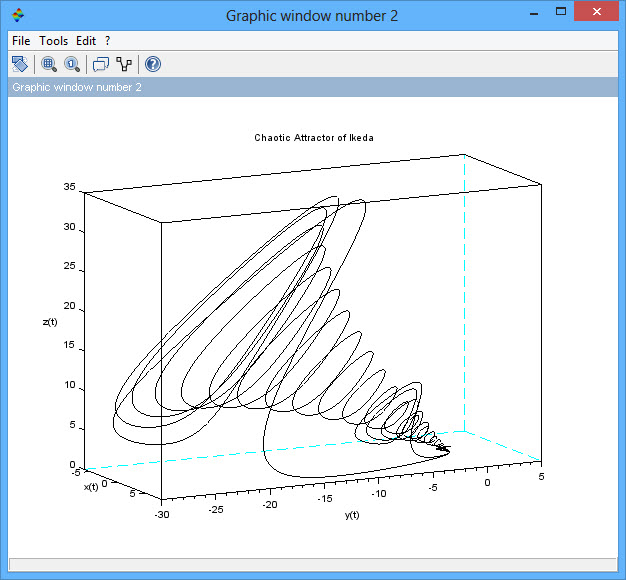626x580 pixels.
Task: Reset view with Original view icon
Action: coord(72,64)
